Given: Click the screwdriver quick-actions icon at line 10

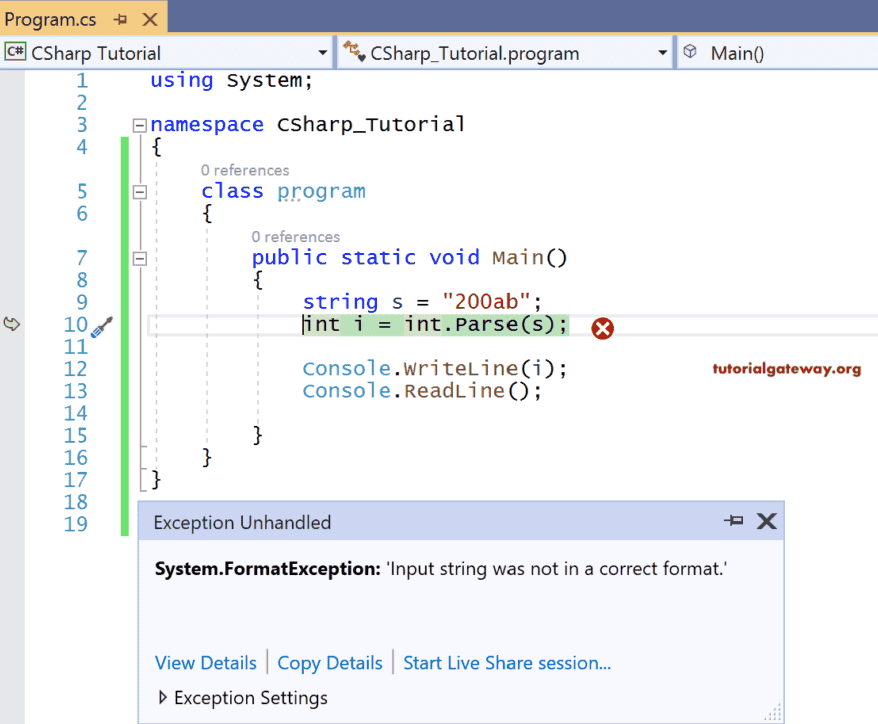Looking at the screenshot, I should point(100,326).
